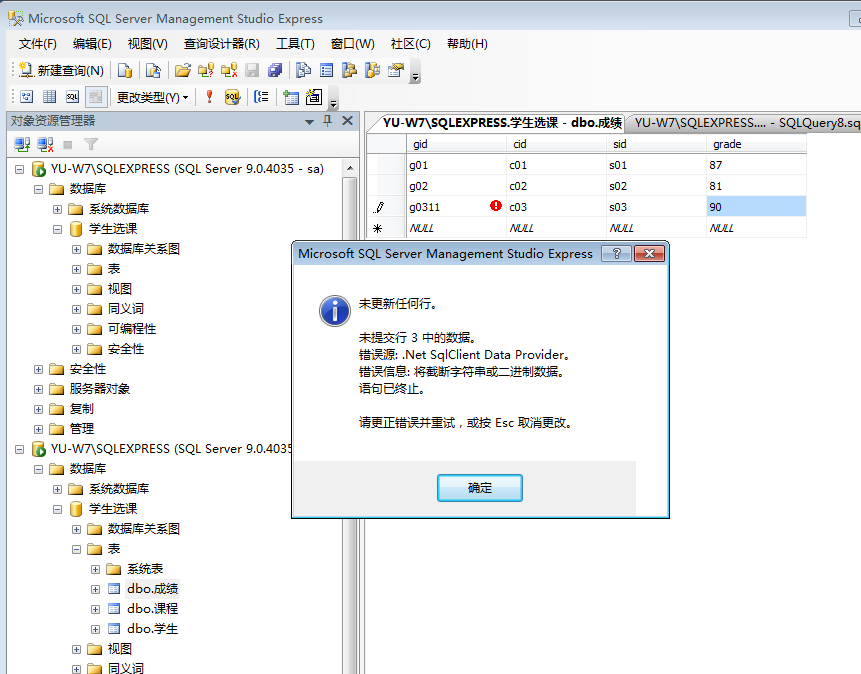The image size is (861, 674).
Task: Click the Object Explorer toolbar icon
Action: [349, 70]
